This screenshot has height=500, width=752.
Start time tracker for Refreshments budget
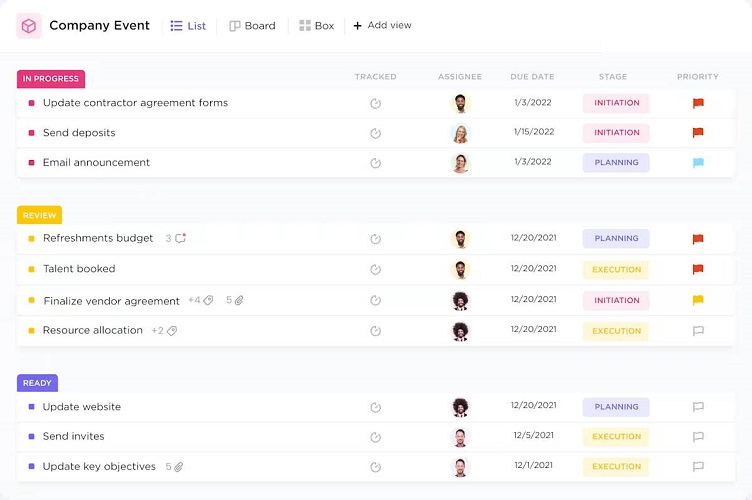click(x=376, y=239)
